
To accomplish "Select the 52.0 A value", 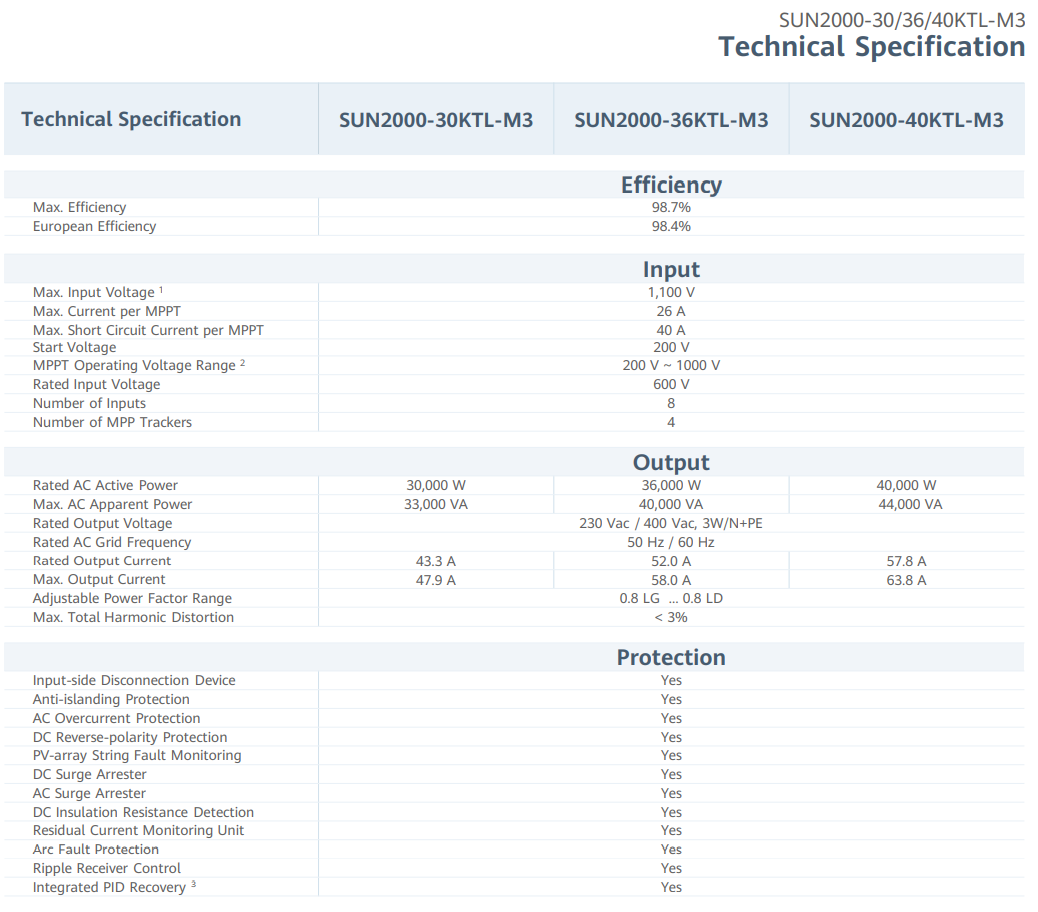I will (671, 561).
